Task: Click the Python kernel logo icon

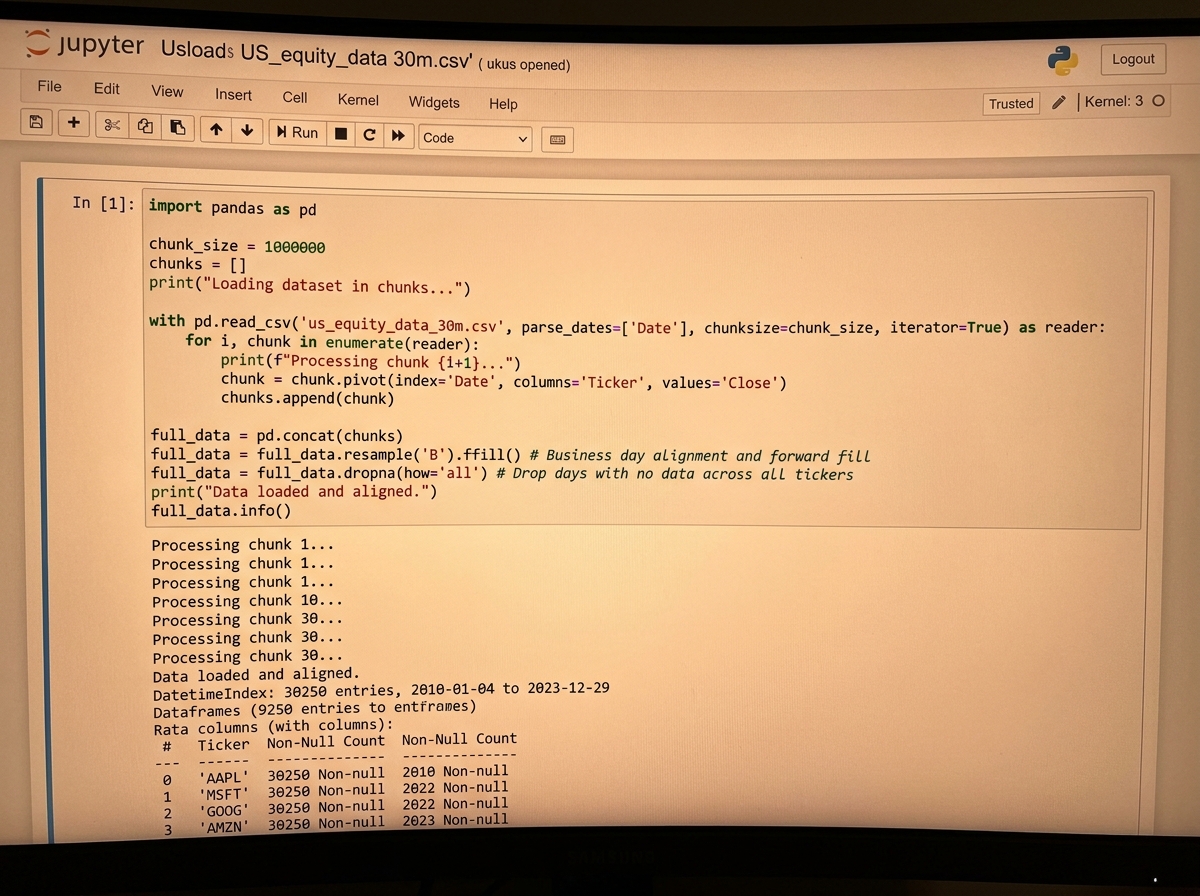Action: (x=1063, y=61)
